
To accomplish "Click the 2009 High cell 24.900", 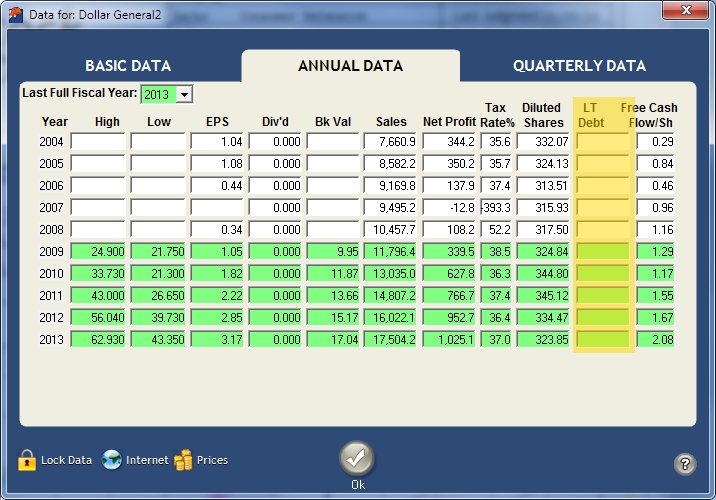I will click(98, 252).
